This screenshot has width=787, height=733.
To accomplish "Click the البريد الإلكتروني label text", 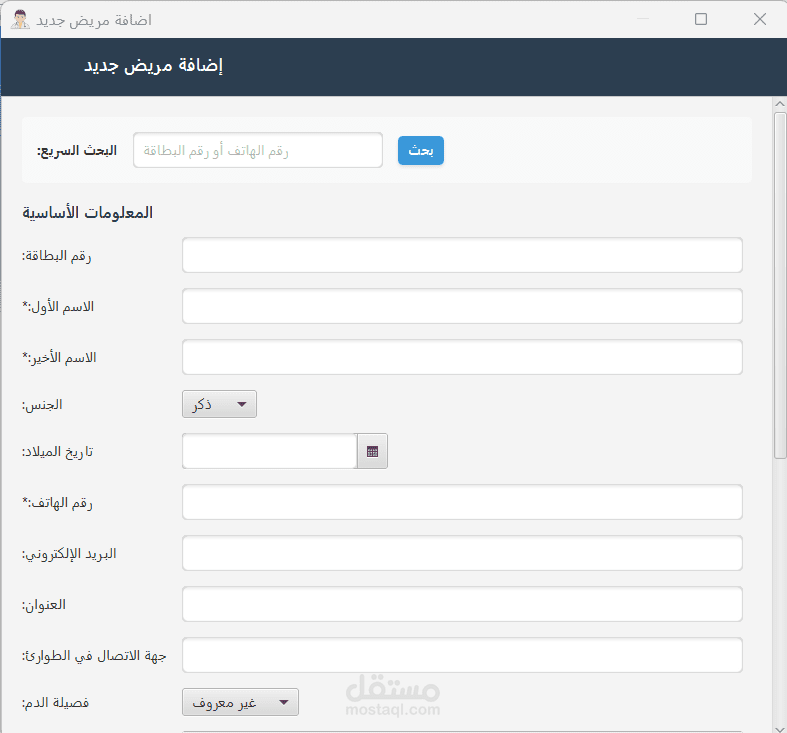I will [69, 554].
